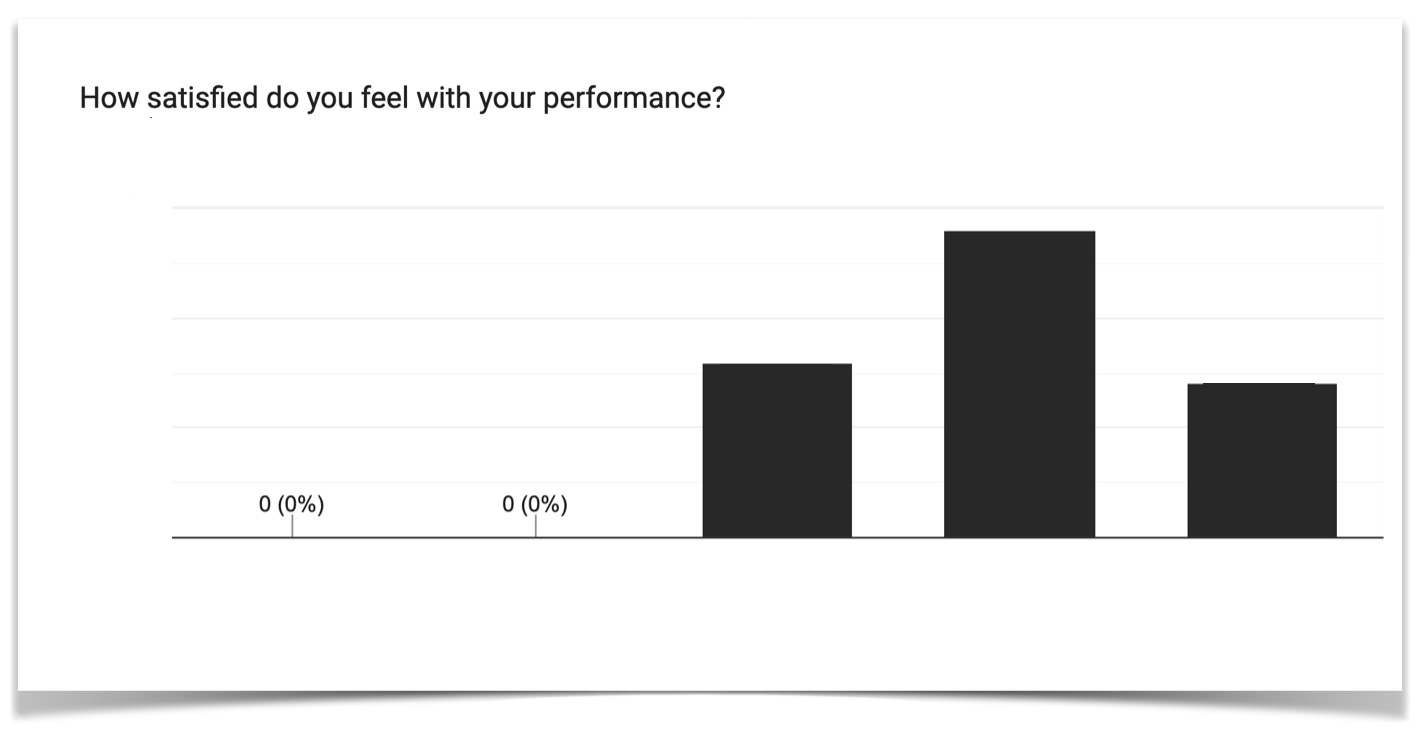
Task: Click the tick mark under the first 0 (0%)
Action: point(292,526)
